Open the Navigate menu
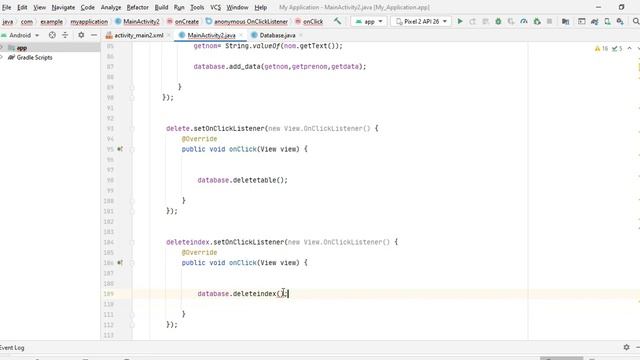Viewport: 640px width, 360px height. click(63, 7)
